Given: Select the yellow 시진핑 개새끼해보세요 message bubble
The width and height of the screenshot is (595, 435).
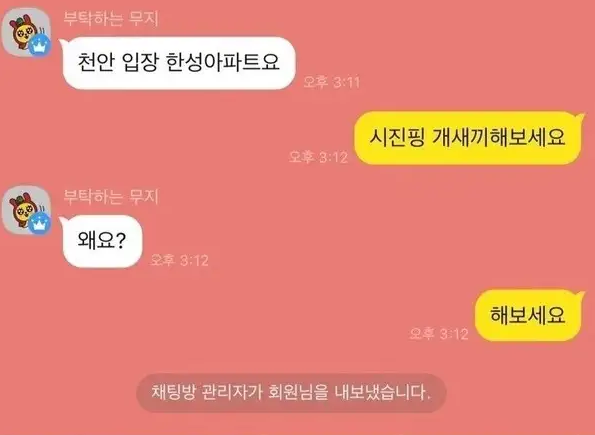Looking at the screenshot, I should (468, 138).
